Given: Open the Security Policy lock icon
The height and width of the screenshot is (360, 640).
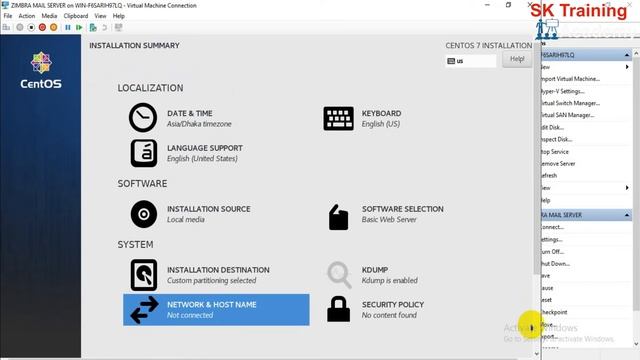Looking at the screenshot, I should click(x=338, y=309).
